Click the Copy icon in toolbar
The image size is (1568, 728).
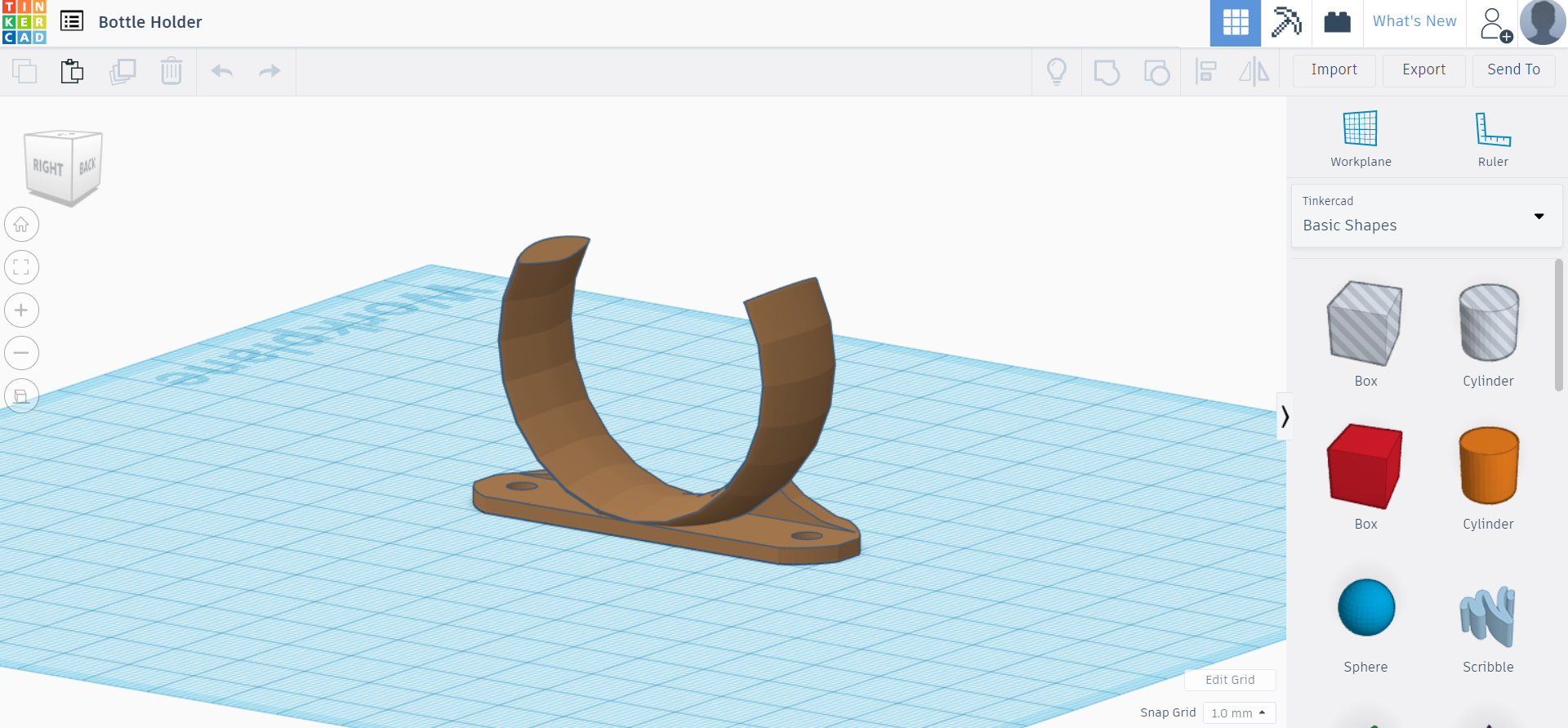coord(24,72)
